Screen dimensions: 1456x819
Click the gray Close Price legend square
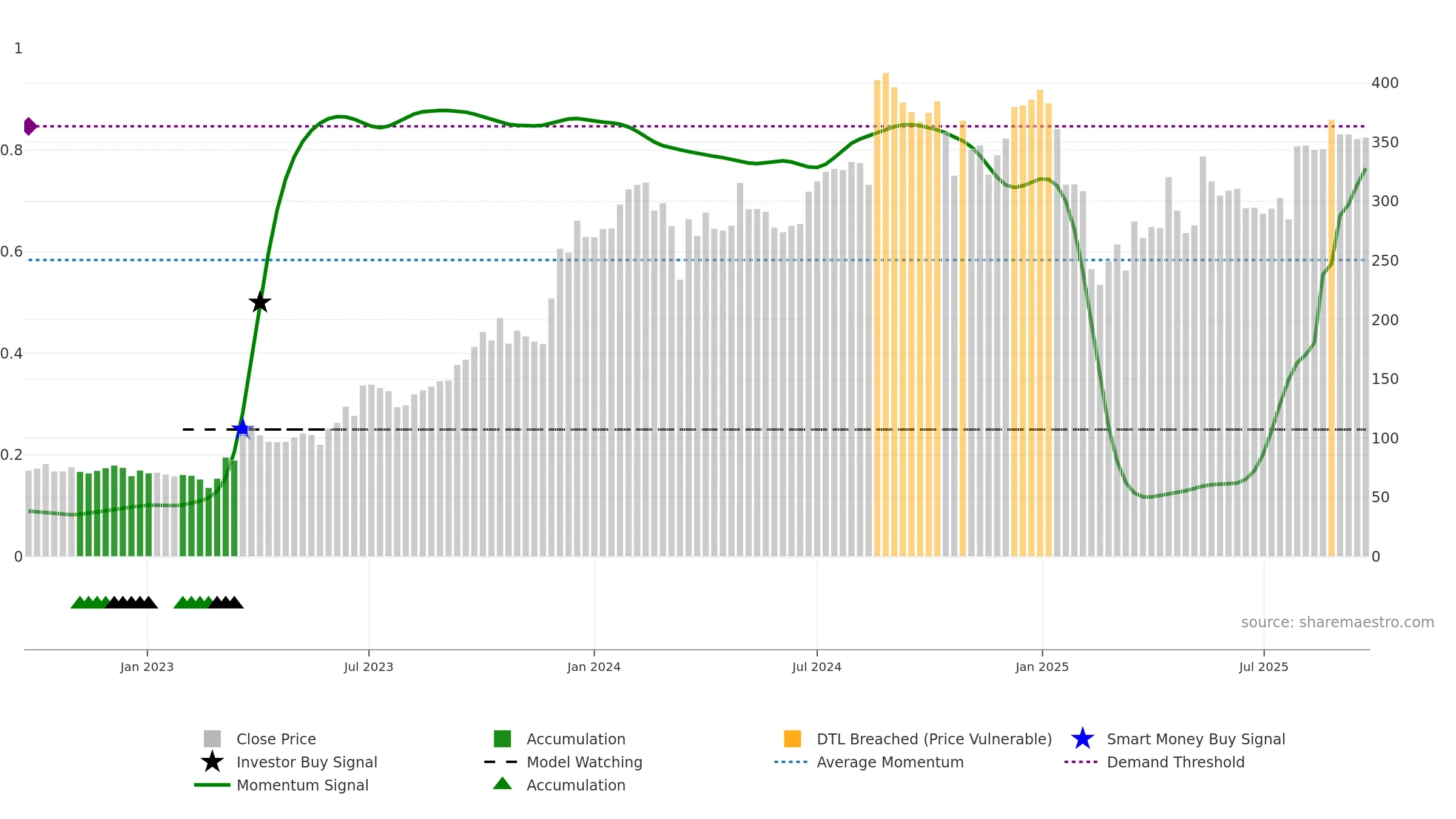[x=212, y=739]
